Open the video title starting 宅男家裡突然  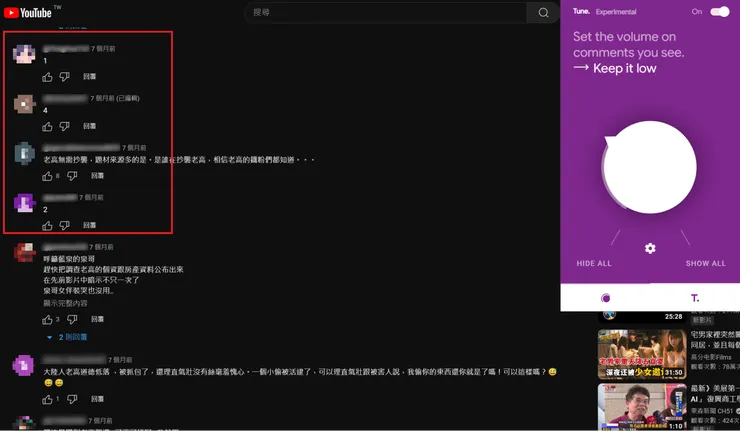715,340
